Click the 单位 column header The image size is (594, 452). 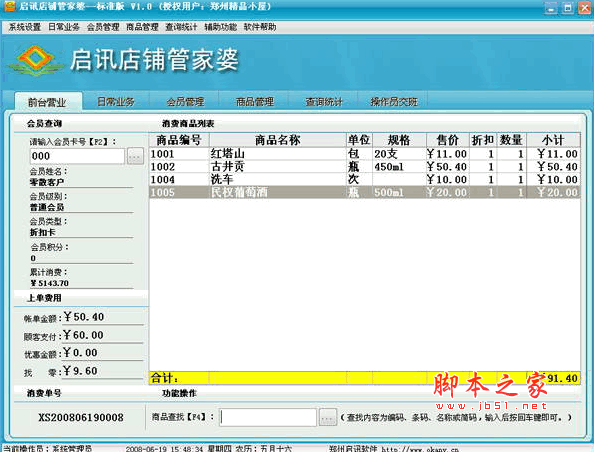(x=359, y=140)
